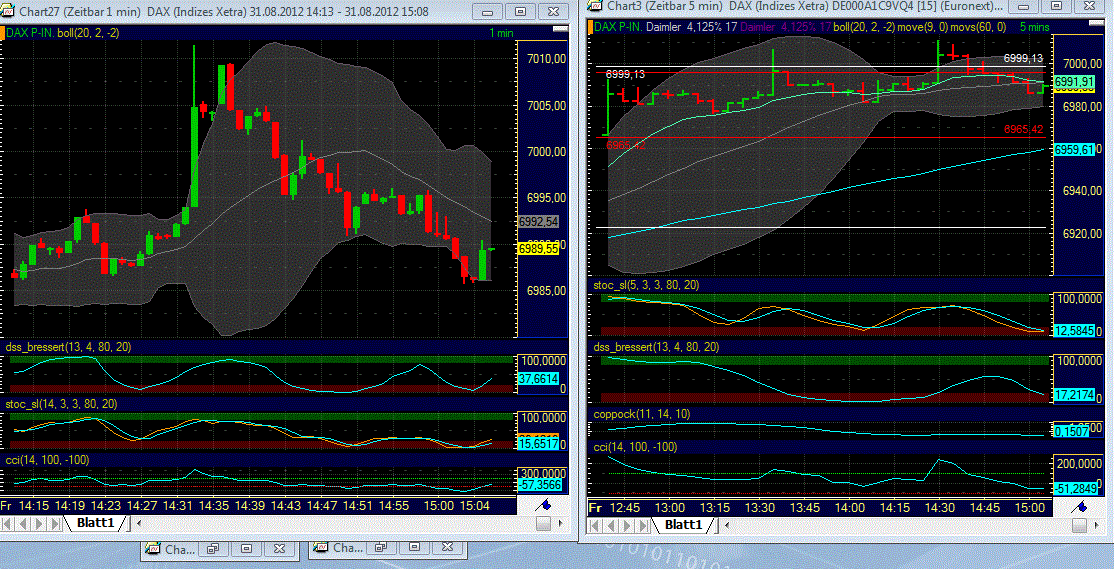
Task: Jump to first sheet in Chart3
Action: point(596,526)
